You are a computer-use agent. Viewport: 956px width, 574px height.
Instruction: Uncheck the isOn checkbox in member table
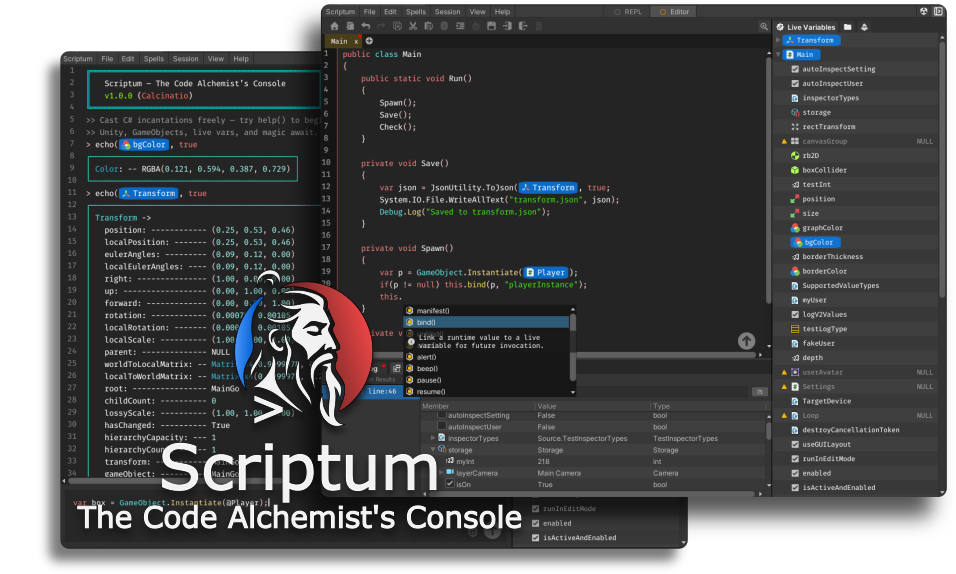click(x=450, y=484)
